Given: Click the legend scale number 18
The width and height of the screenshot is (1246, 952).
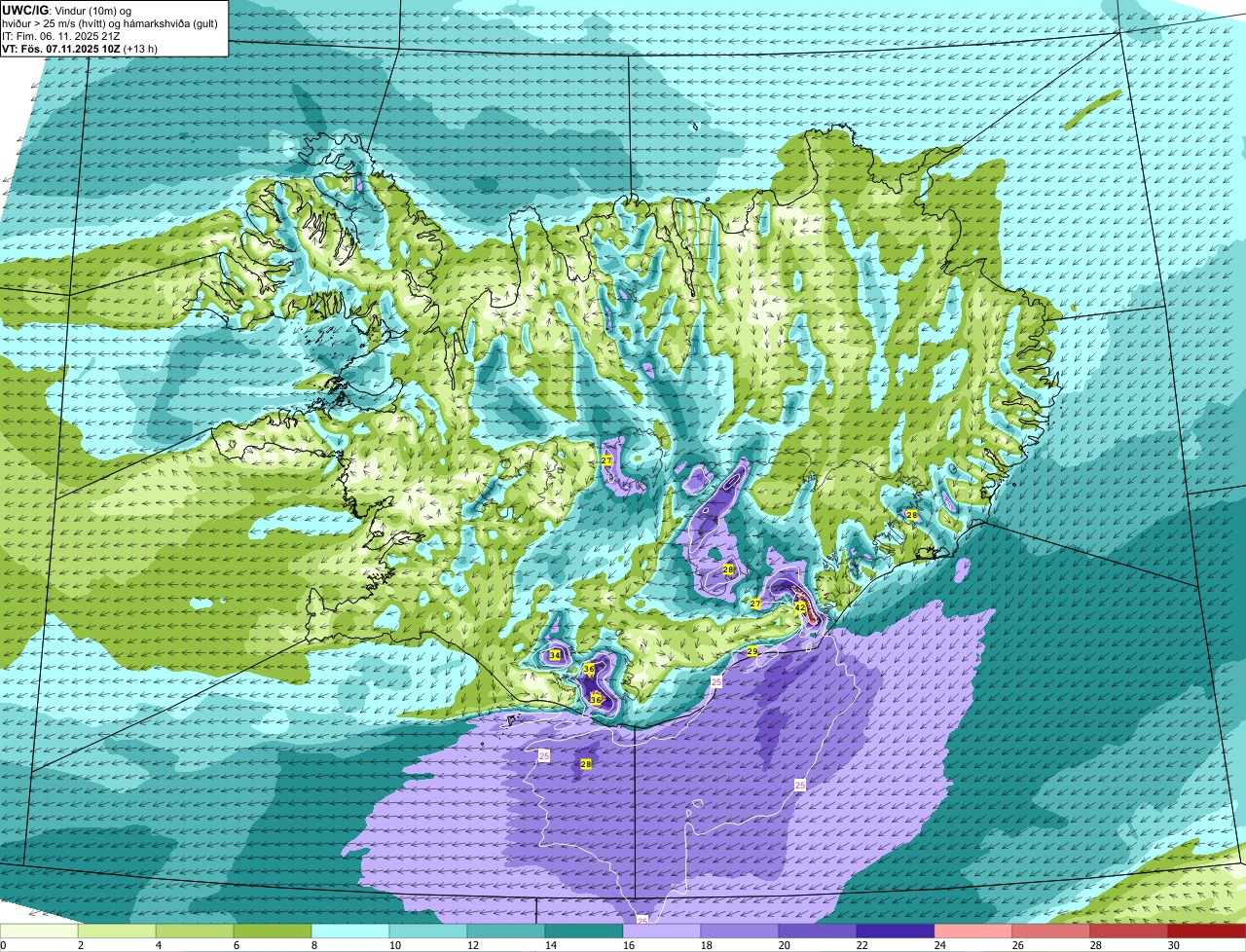Looking at the screenshot, I should (x=708, y=945).
